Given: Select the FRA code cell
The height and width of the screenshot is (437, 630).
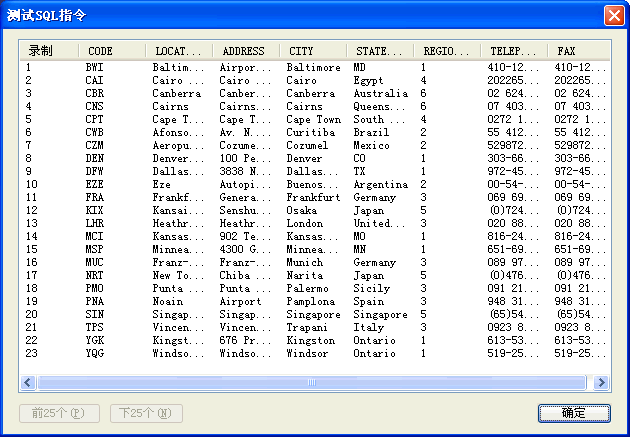Looking at the screenshot, I should pyautogui.click(x=94, y=197).
